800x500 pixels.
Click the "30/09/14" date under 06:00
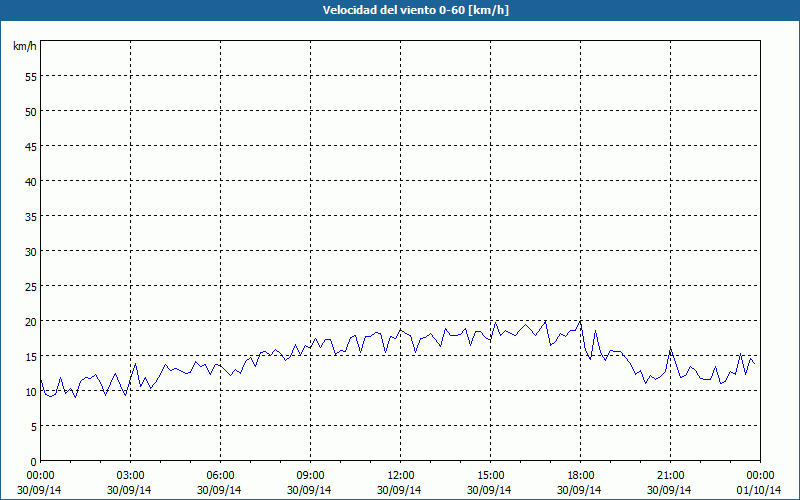[219, 490]
